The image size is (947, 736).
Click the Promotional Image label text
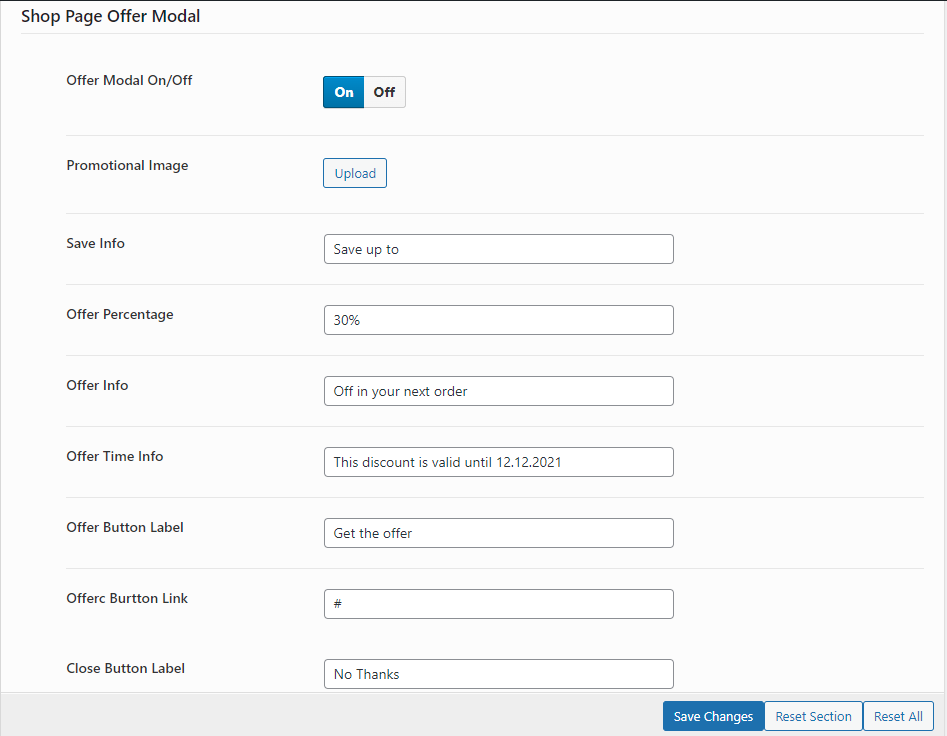tap(127, 165)
